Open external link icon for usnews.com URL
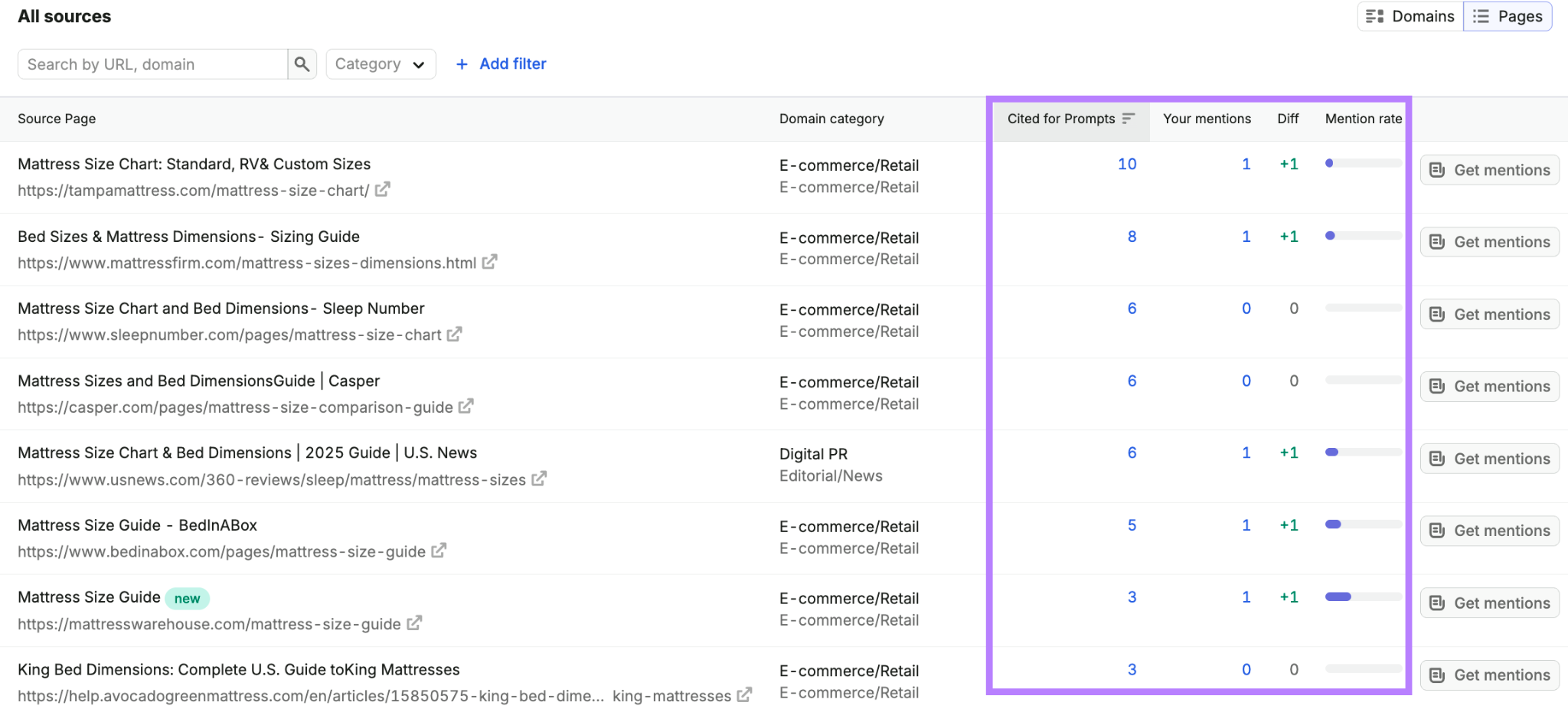The height and width of the screenshot is (709, 1568). [x=539, y=479]
